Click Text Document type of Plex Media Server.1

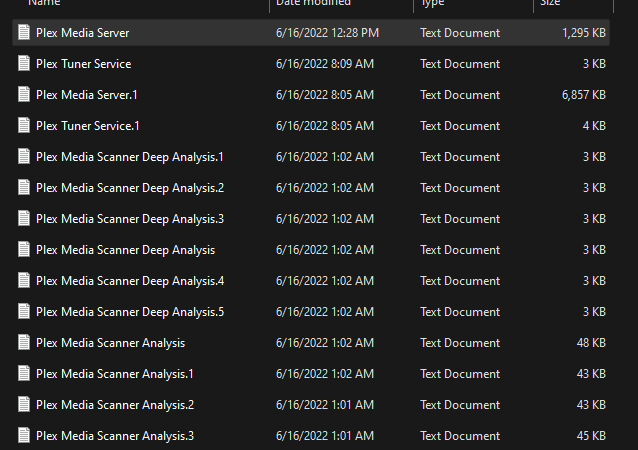tap(460, 94)
